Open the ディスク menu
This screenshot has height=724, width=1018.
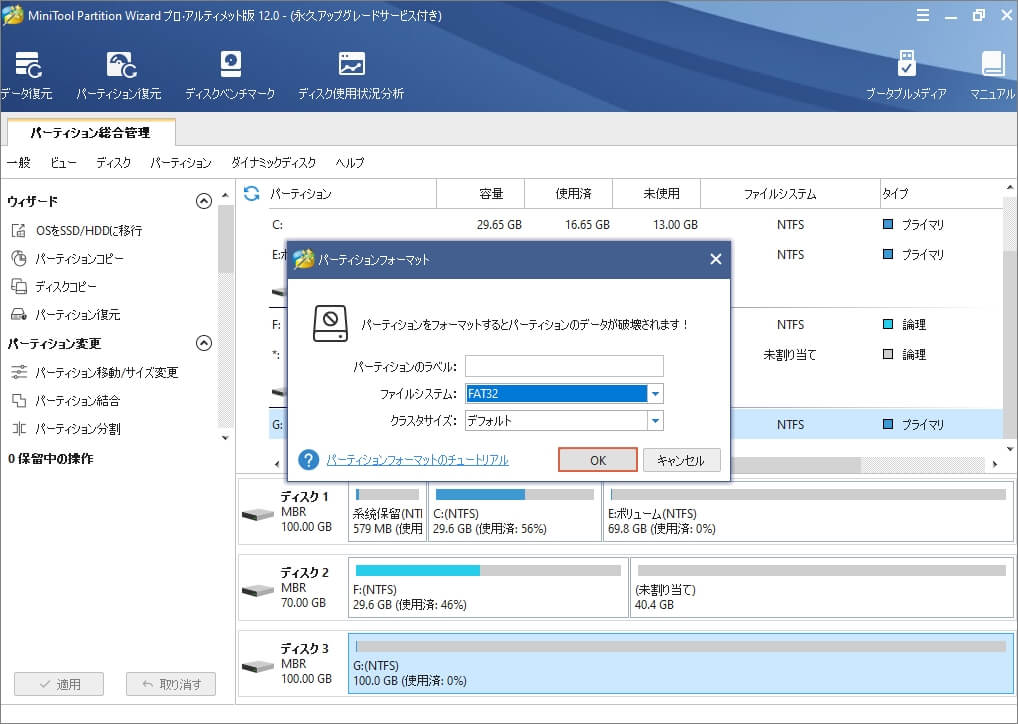click(113, 162)
